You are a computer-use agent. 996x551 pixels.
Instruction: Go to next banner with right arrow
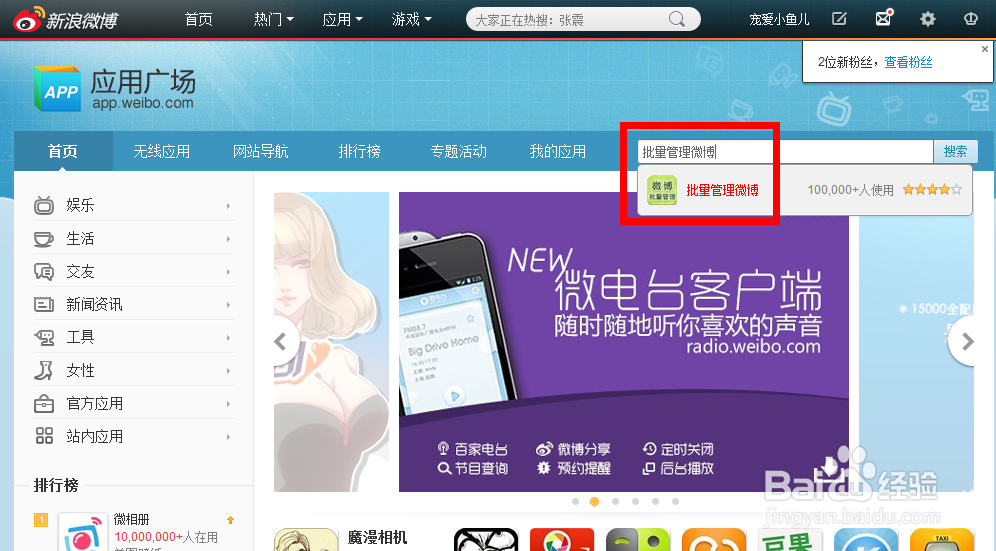(x=966, y=342)
